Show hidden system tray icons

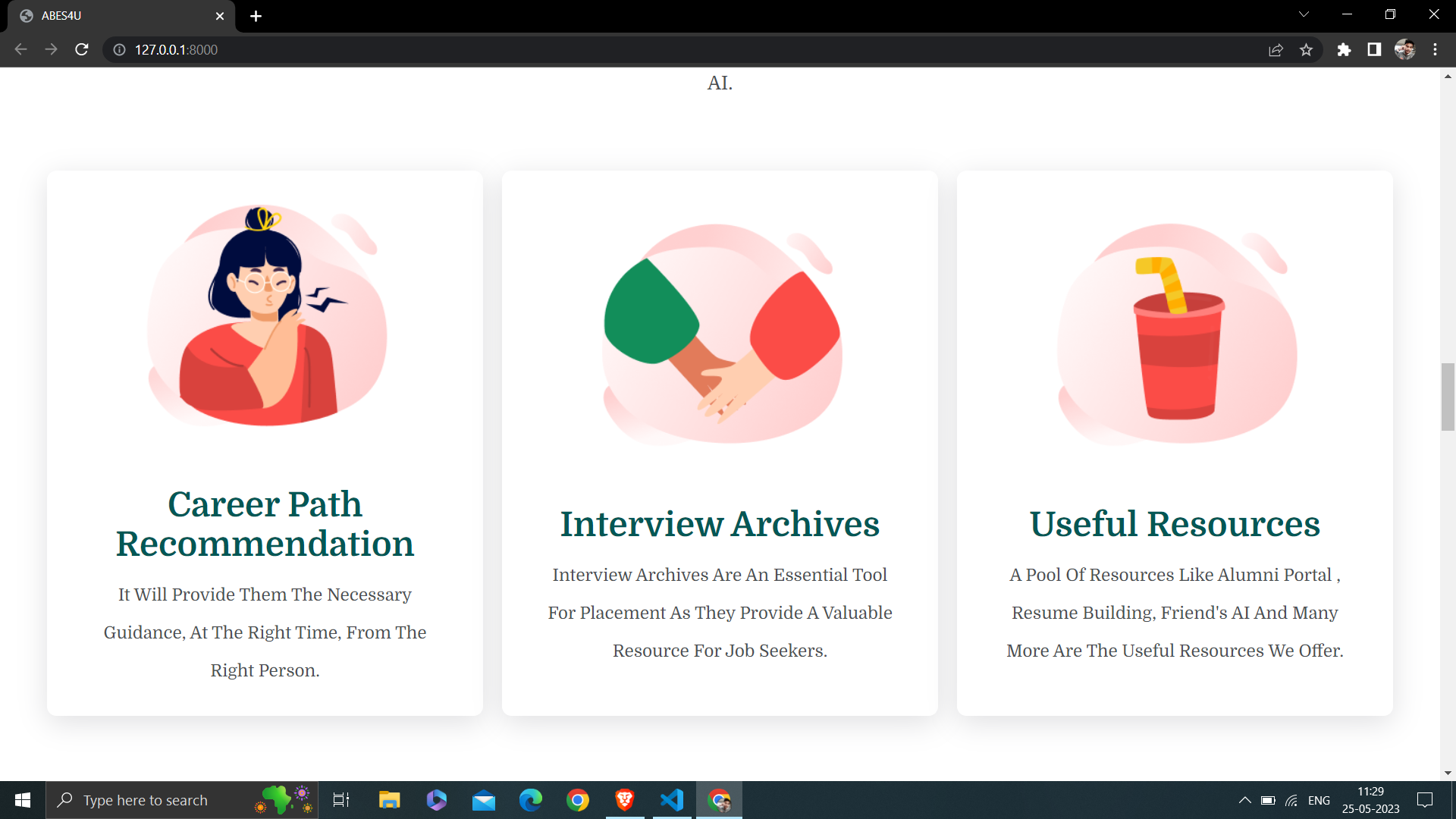(1244, 800)
